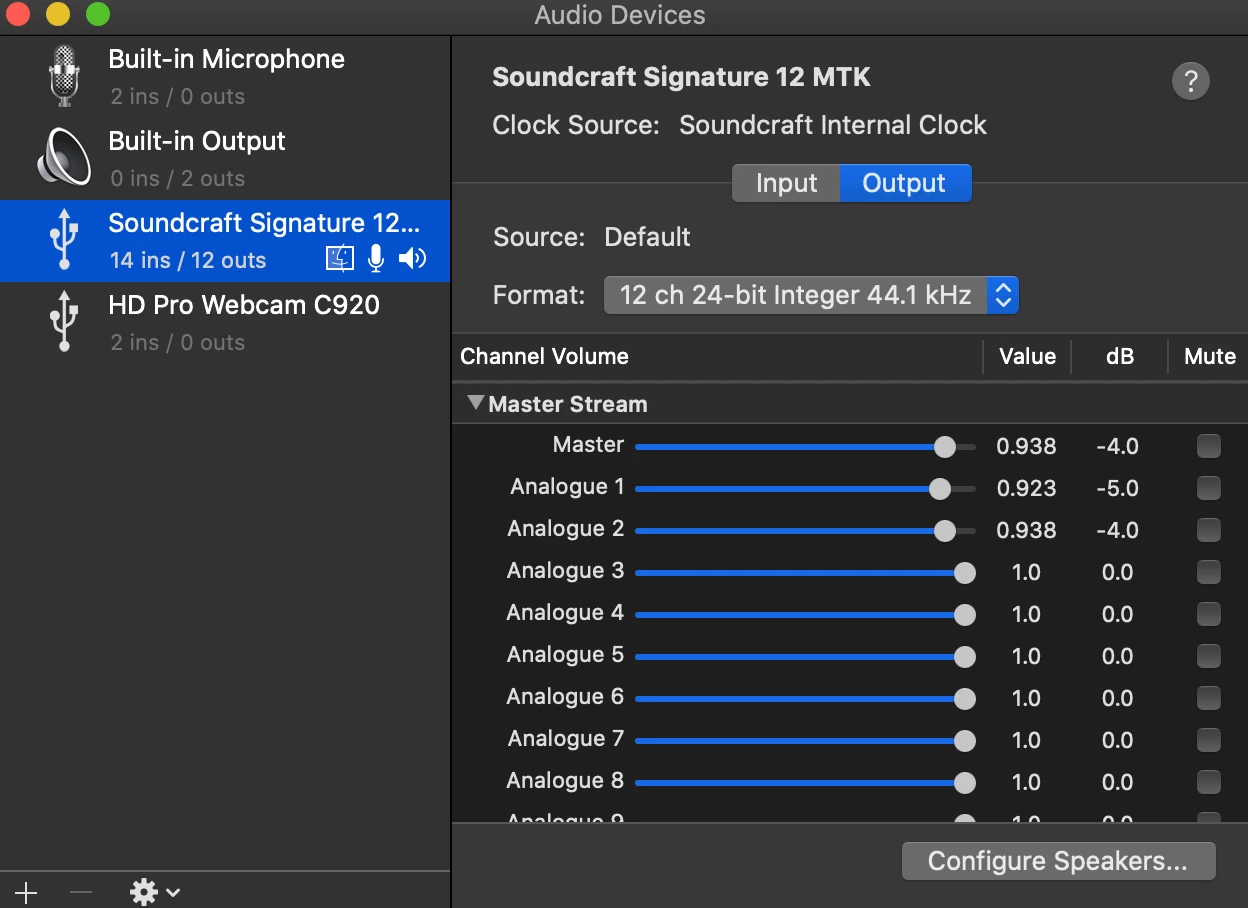This screenshot has width=1248, height=908.
Task: Click the dB column header
Action: [1120, 356]
